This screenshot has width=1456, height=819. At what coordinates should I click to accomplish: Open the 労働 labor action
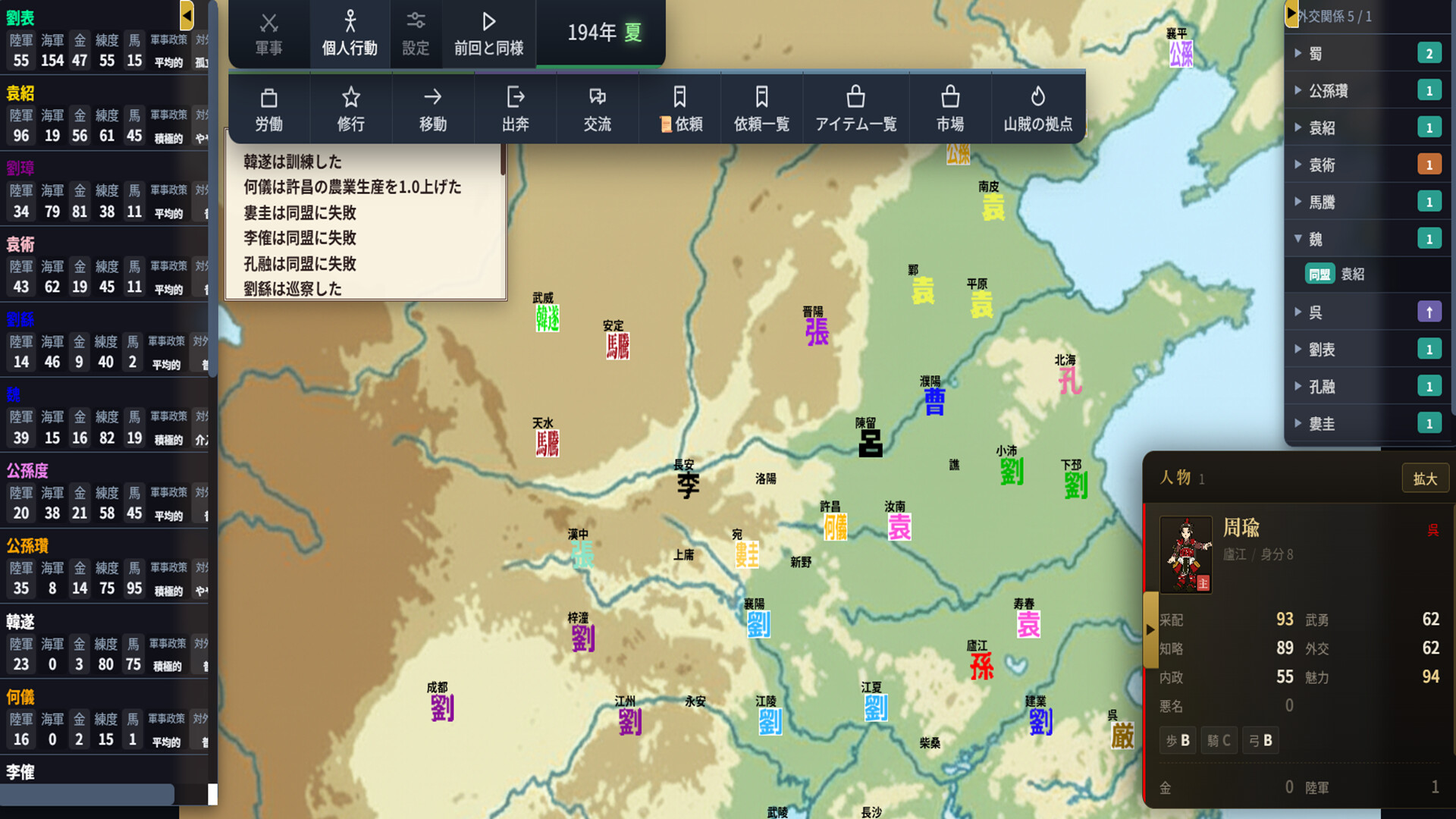(x=268, y=109)
